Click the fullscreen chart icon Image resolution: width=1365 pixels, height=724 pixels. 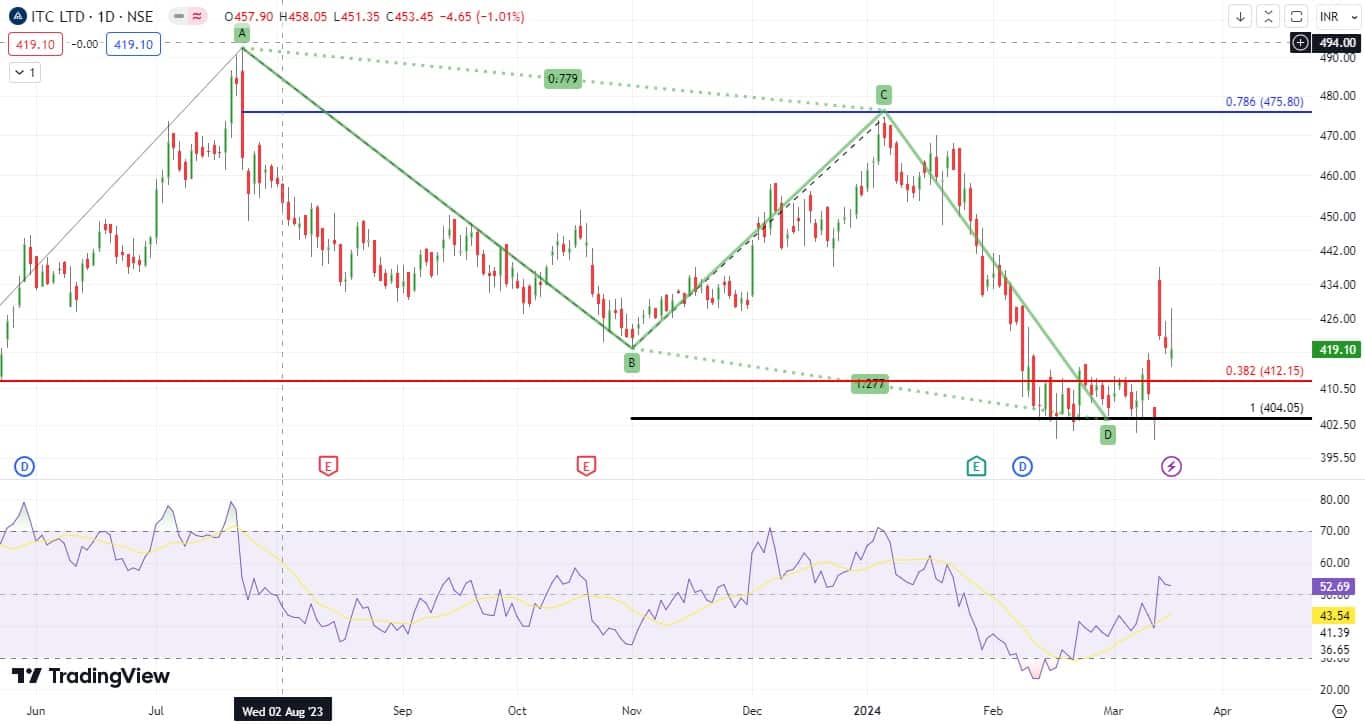1296,16
